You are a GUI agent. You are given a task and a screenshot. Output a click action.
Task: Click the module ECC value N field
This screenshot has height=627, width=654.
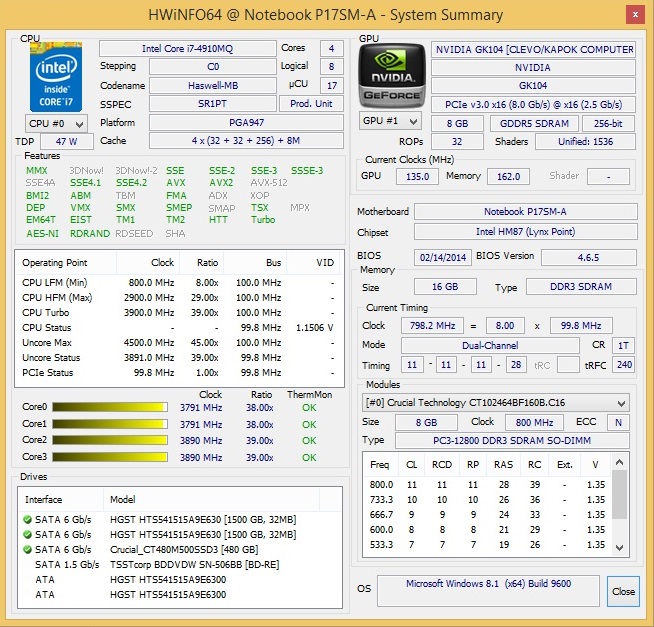619,422
